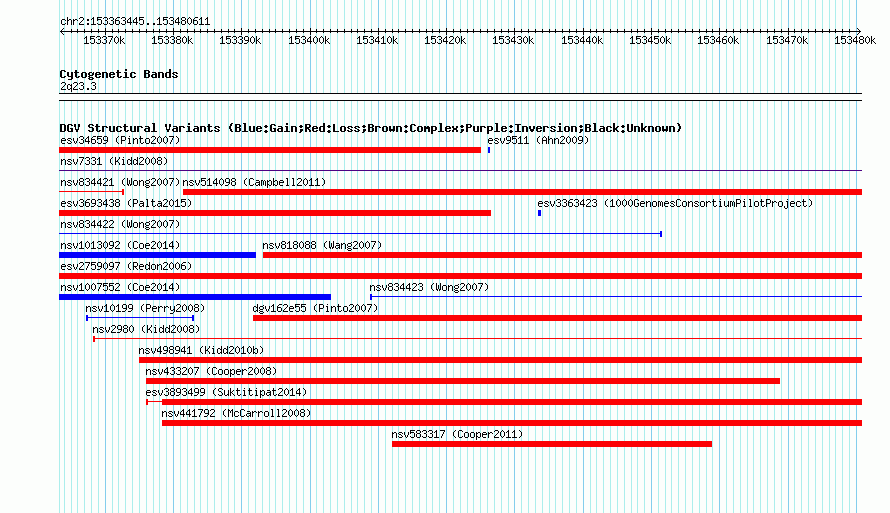Open the nsv498941 (Kidd2010b) label
The image size is (890, 513).
[x=201, y=350]
